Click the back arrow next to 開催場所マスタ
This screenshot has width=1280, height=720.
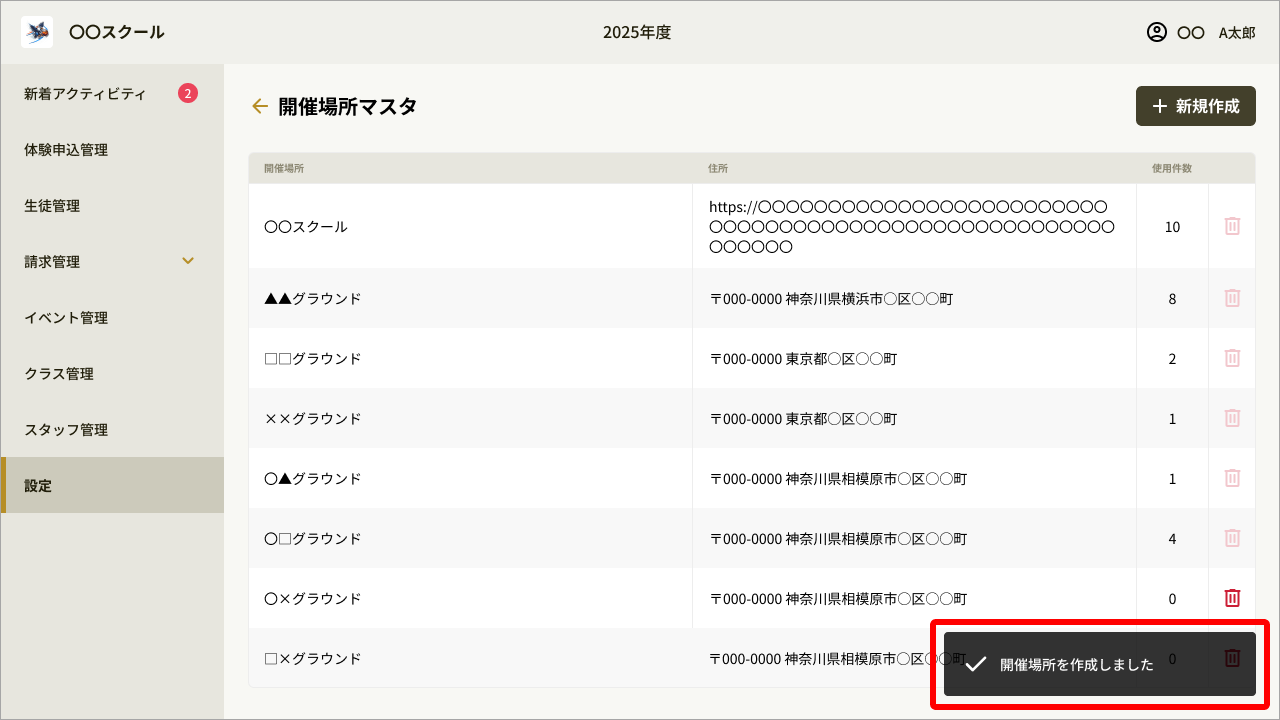(260, 106)
